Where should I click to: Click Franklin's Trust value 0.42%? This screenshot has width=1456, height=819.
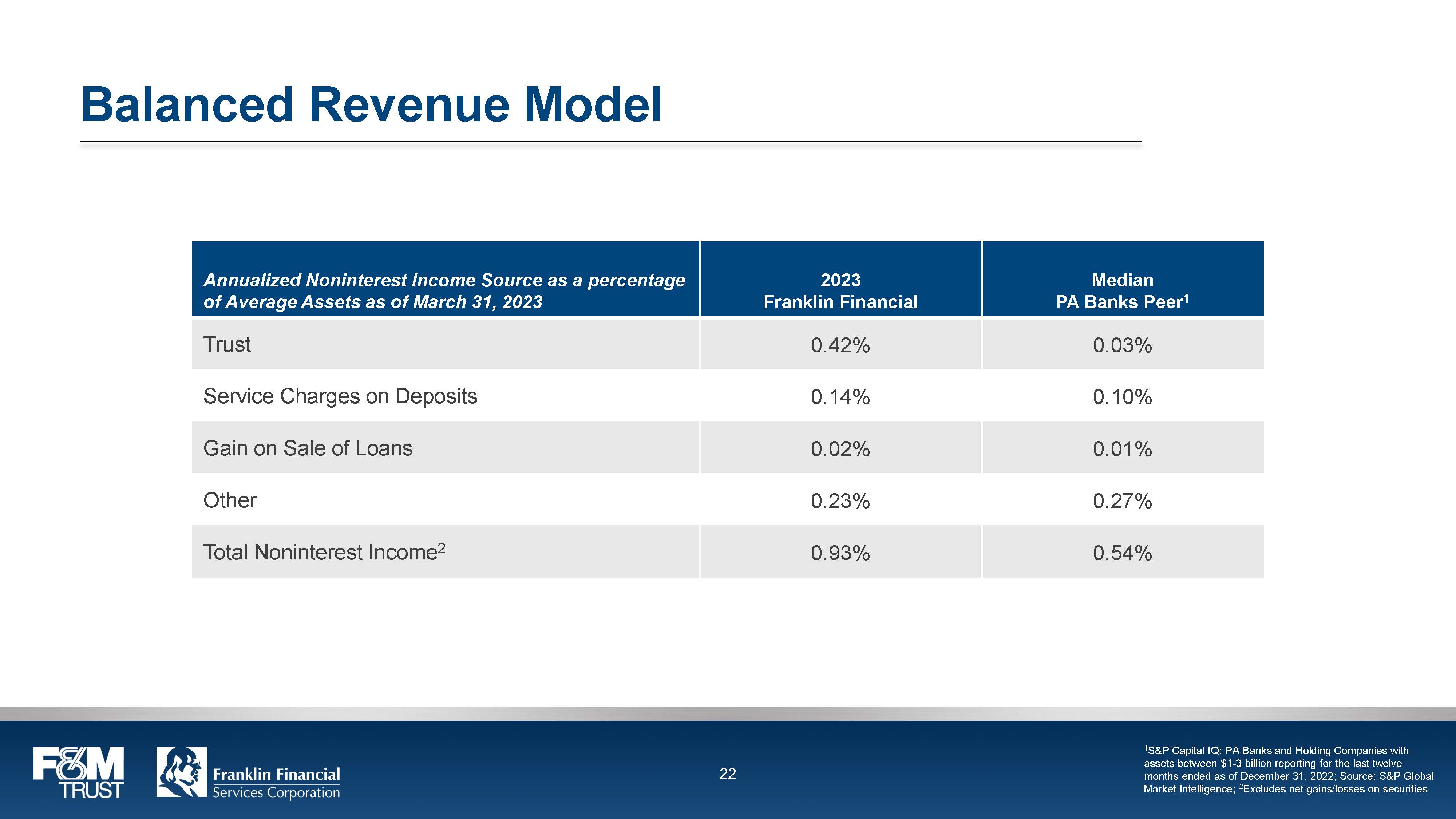coord(840,345)
